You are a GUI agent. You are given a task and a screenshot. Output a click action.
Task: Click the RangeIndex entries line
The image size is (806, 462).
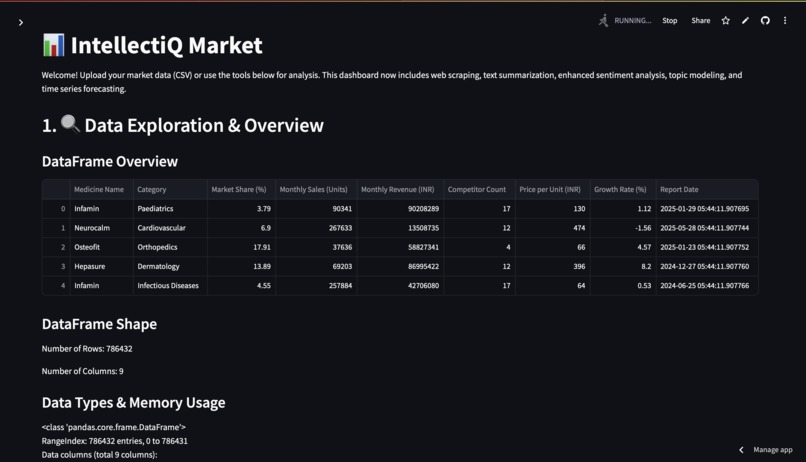115,441
